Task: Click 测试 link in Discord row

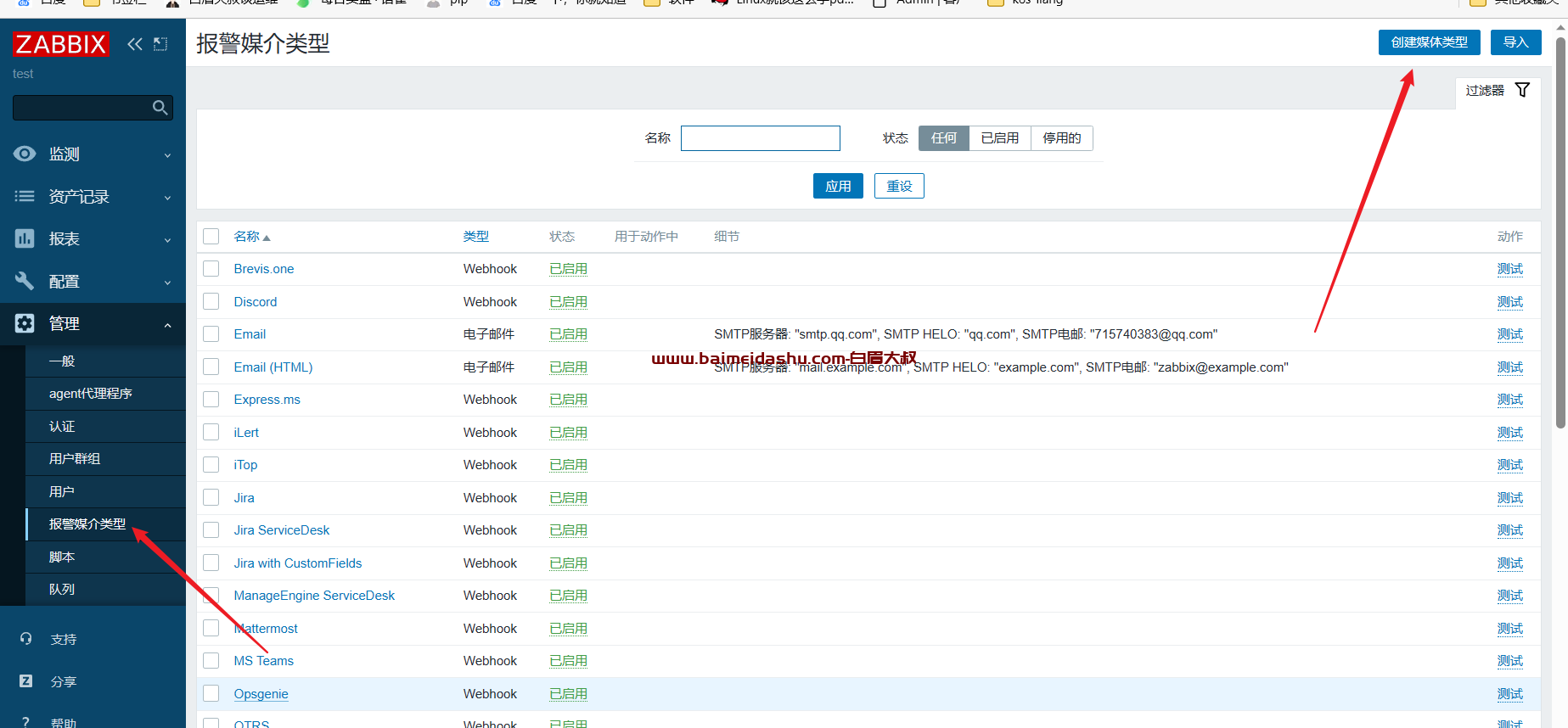Action: [1510, 302]
